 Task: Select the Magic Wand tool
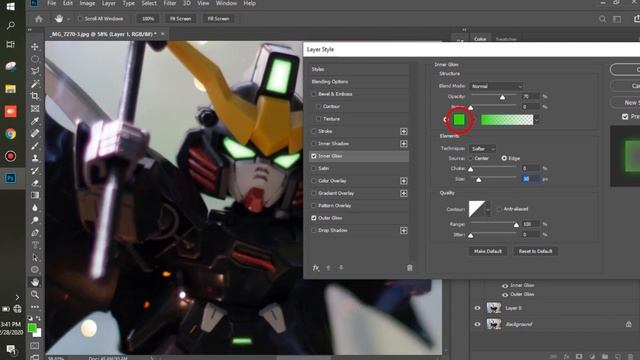35,84
